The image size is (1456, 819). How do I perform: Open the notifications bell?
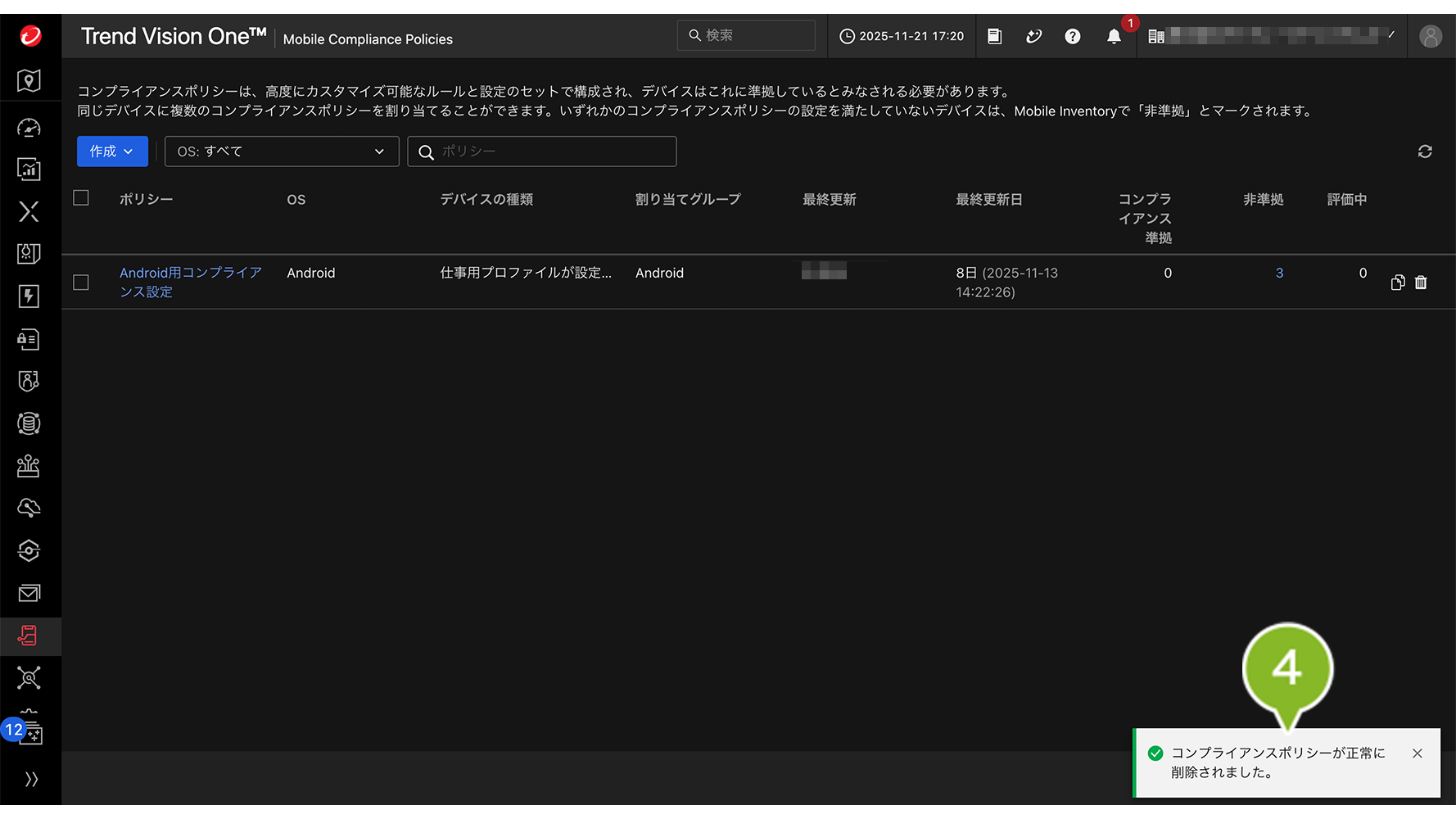[1114, 37]
